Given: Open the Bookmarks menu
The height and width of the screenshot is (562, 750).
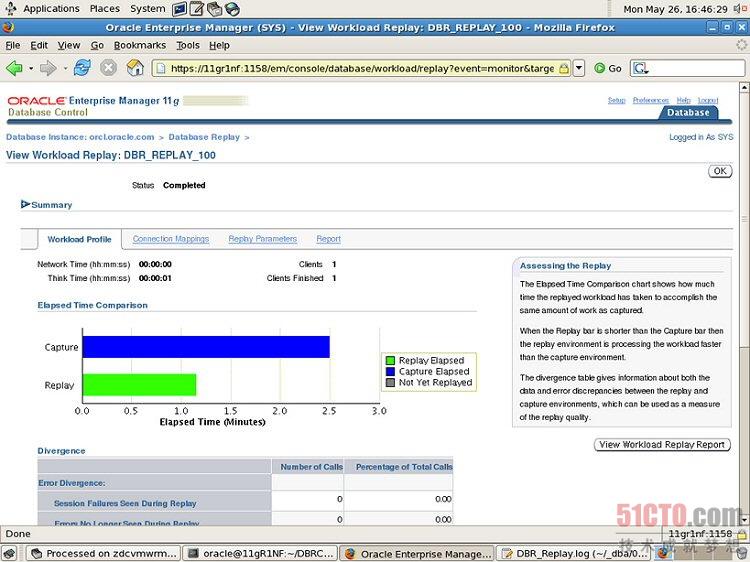Looking at the screenshot, I should coord(140,45).
